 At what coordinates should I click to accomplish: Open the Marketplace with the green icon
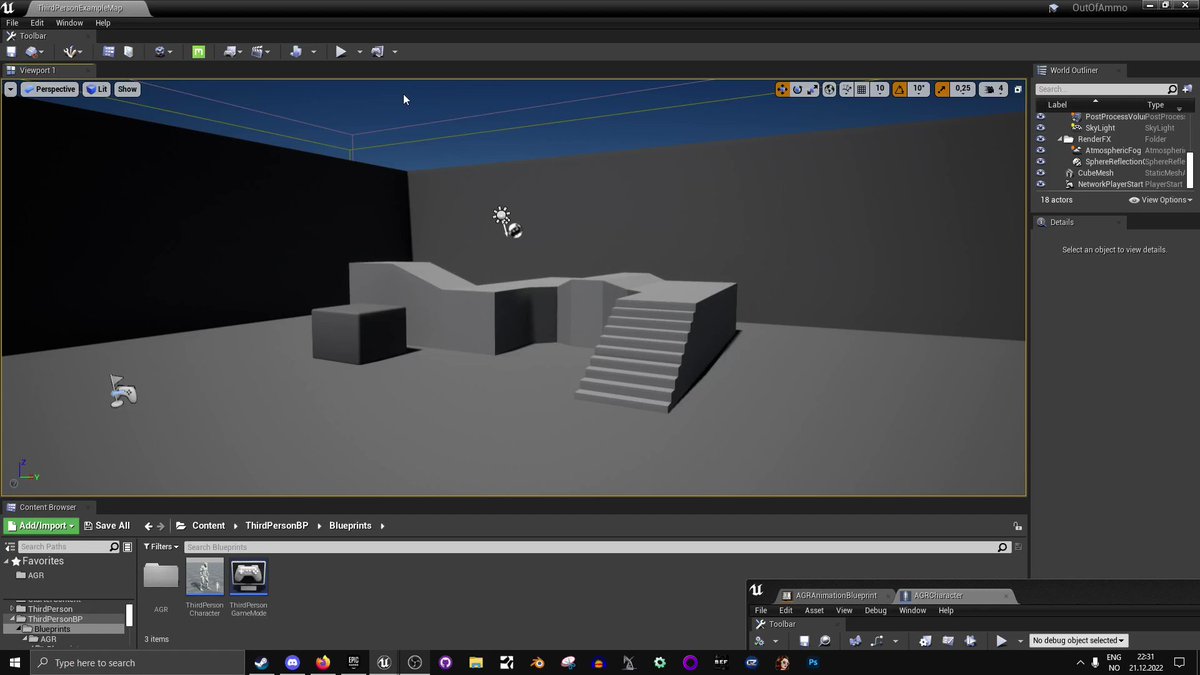[x=198, y=51]
